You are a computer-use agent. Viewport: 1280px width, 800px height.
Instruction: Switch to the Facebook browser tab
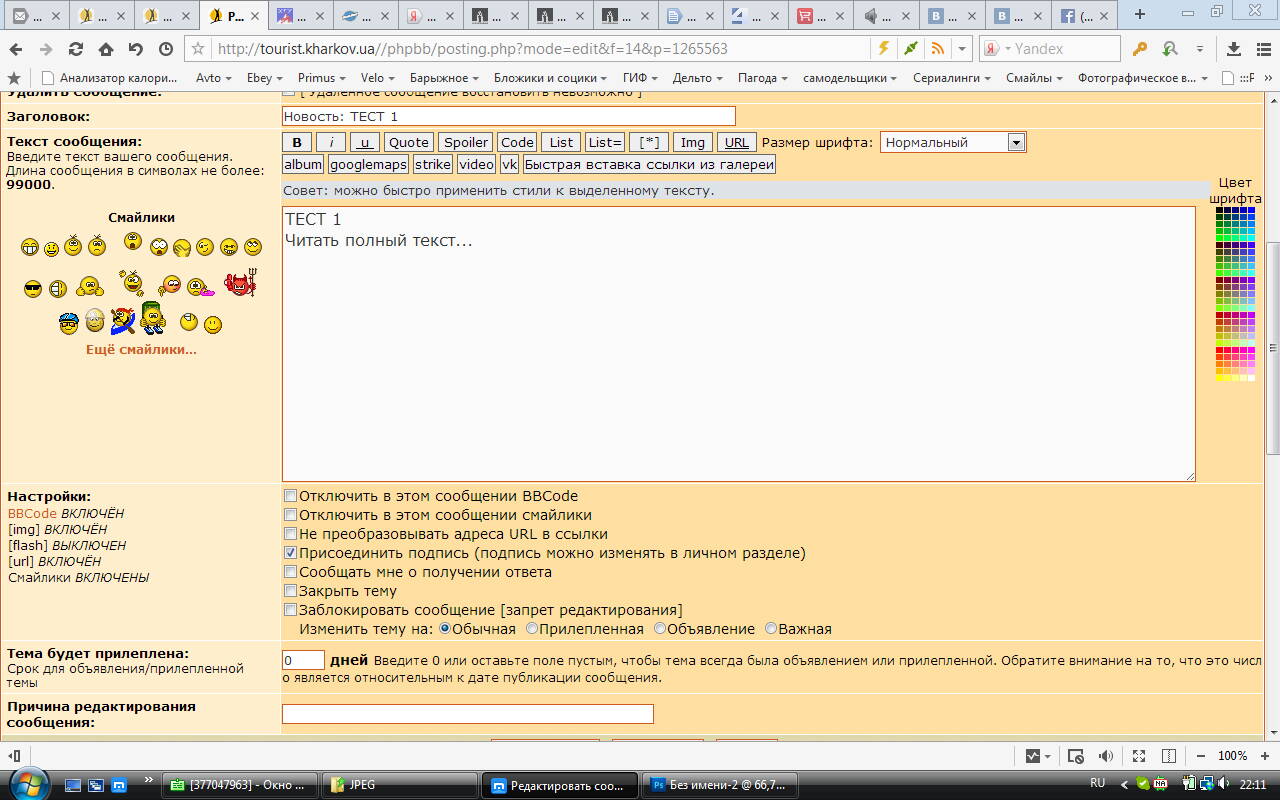pyautogui.click(x=1081, y=15)
